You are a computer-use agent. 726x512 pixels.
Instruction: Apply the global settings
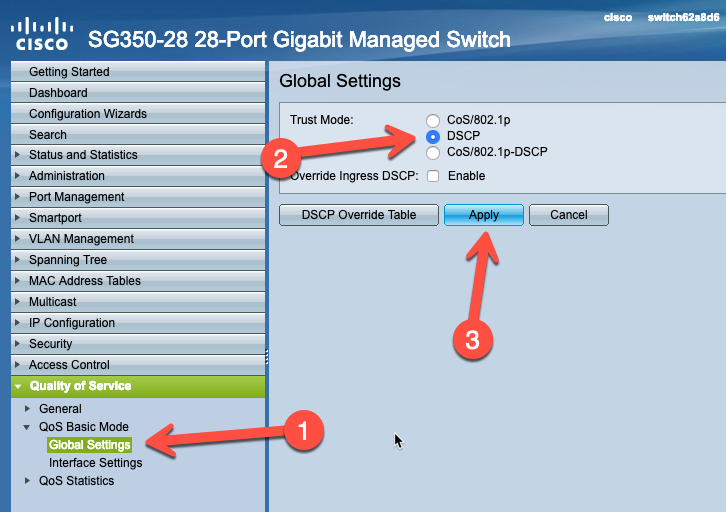click(484, 215)
